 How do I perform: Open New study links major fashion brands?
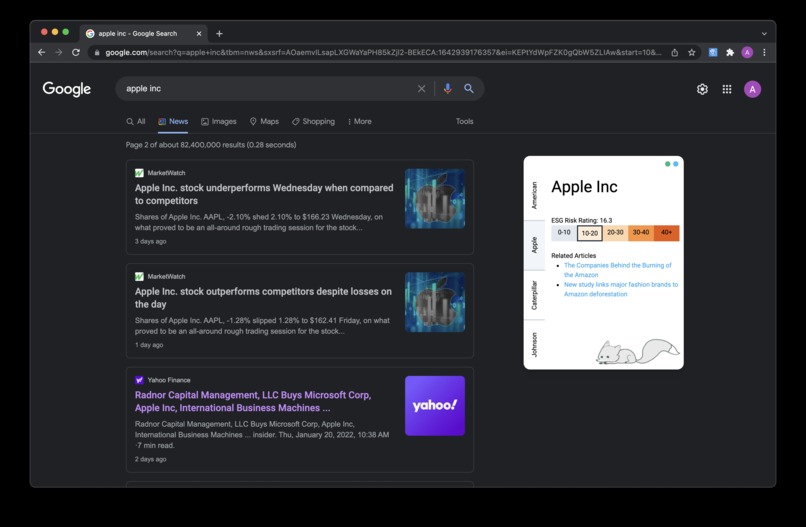pos(621,289)
